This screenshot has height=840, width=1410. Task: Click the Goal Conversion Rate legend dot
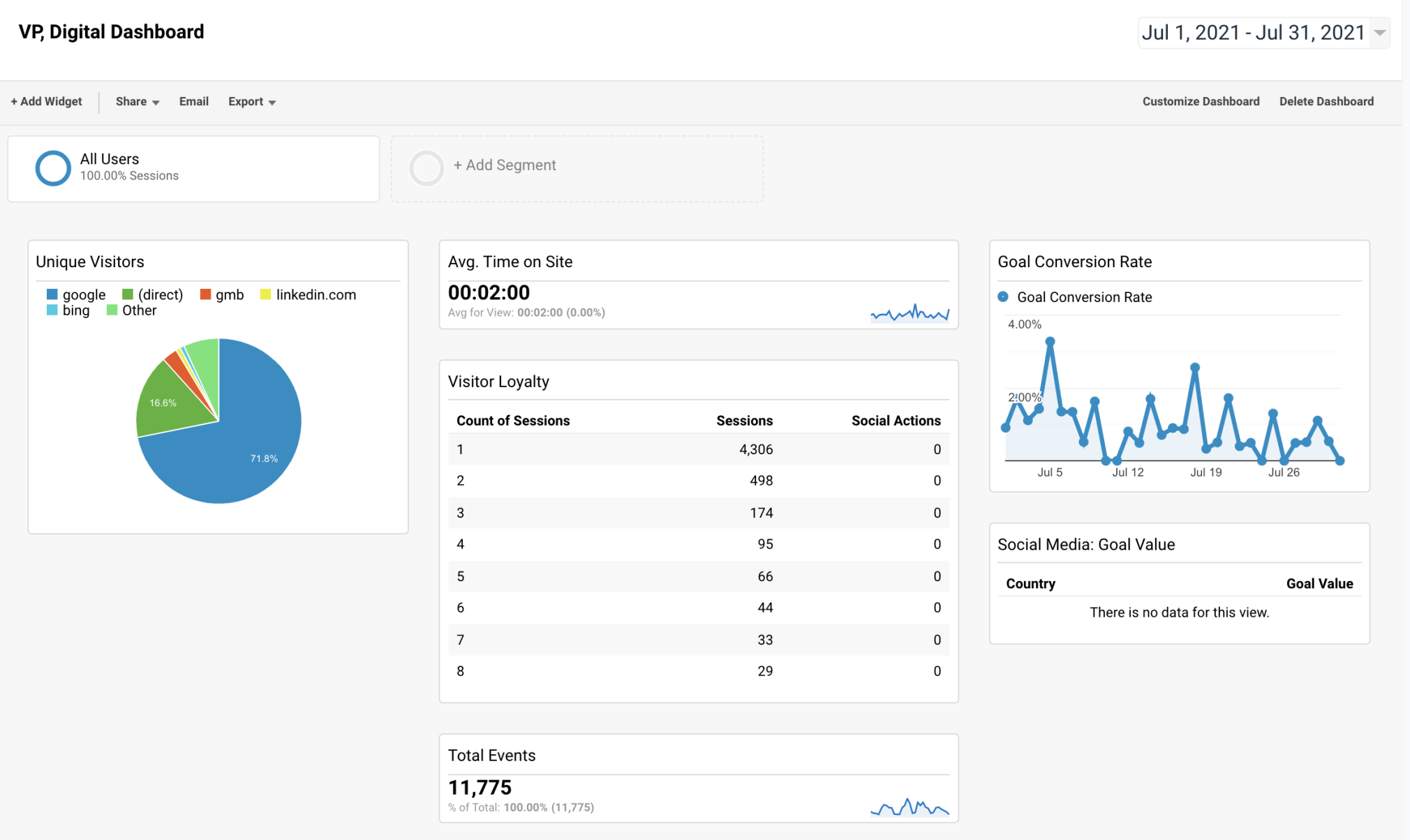pos(1003,297)
